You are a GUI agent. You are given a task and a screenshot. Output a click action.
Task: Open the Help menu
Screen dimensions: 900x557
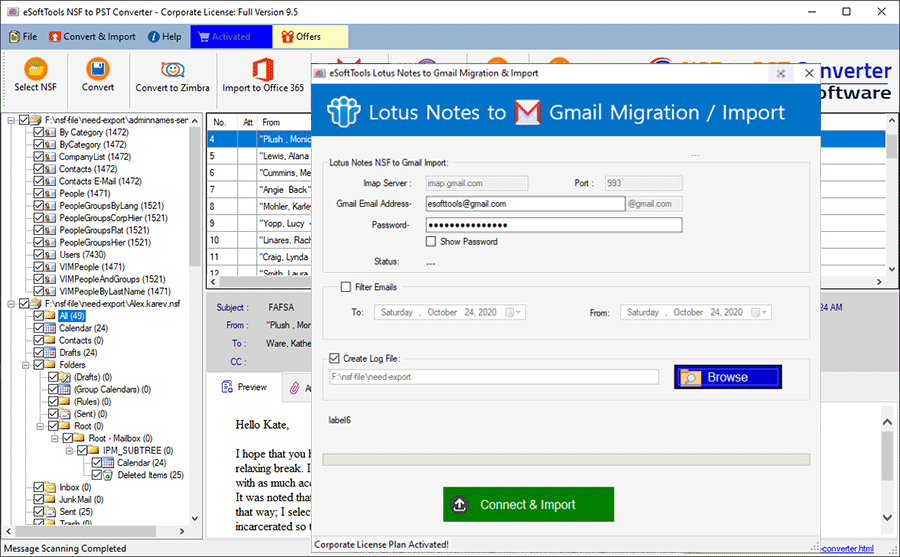point(165,37)
